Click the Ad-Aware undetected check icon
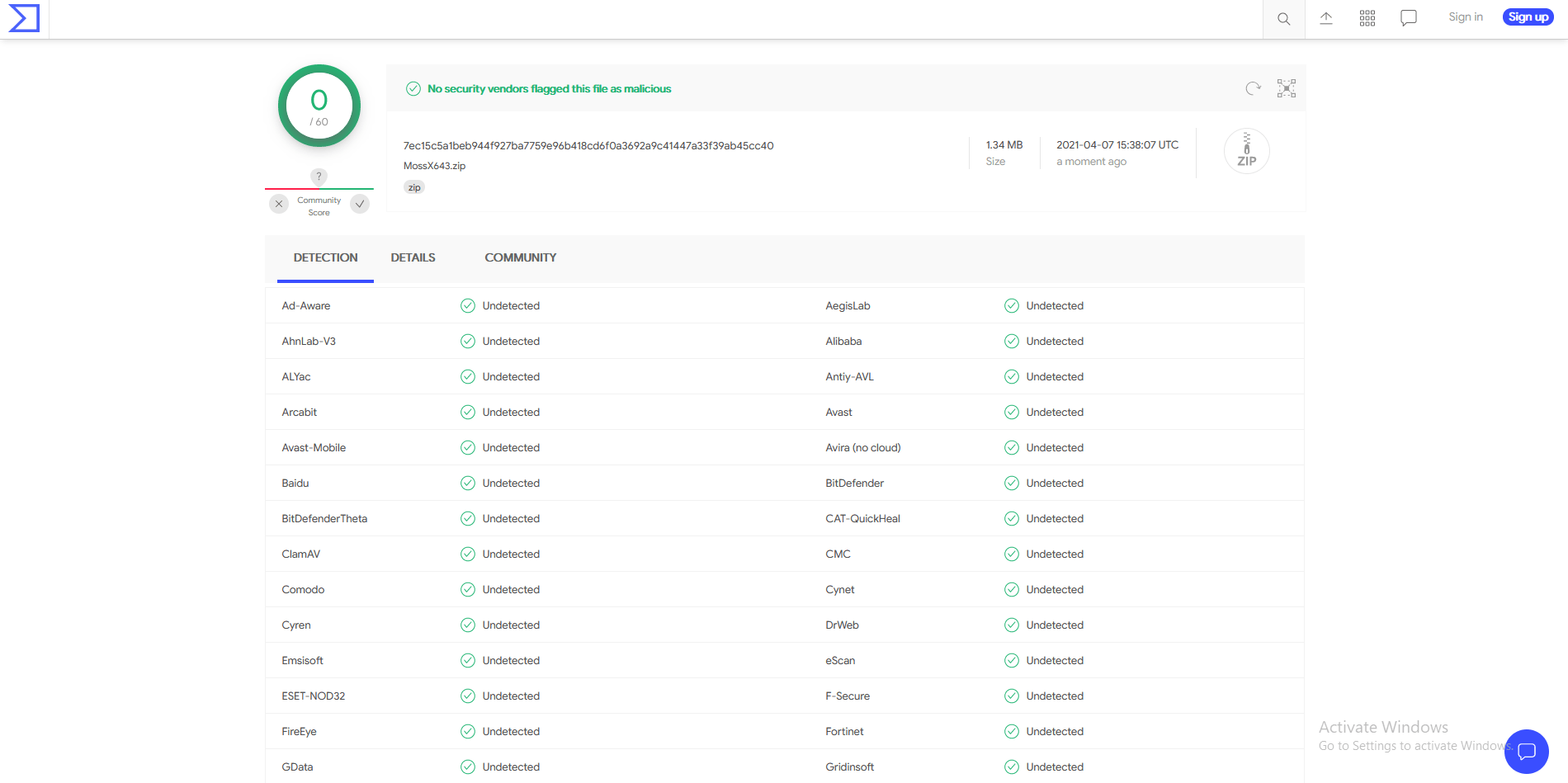 point(468,306)
